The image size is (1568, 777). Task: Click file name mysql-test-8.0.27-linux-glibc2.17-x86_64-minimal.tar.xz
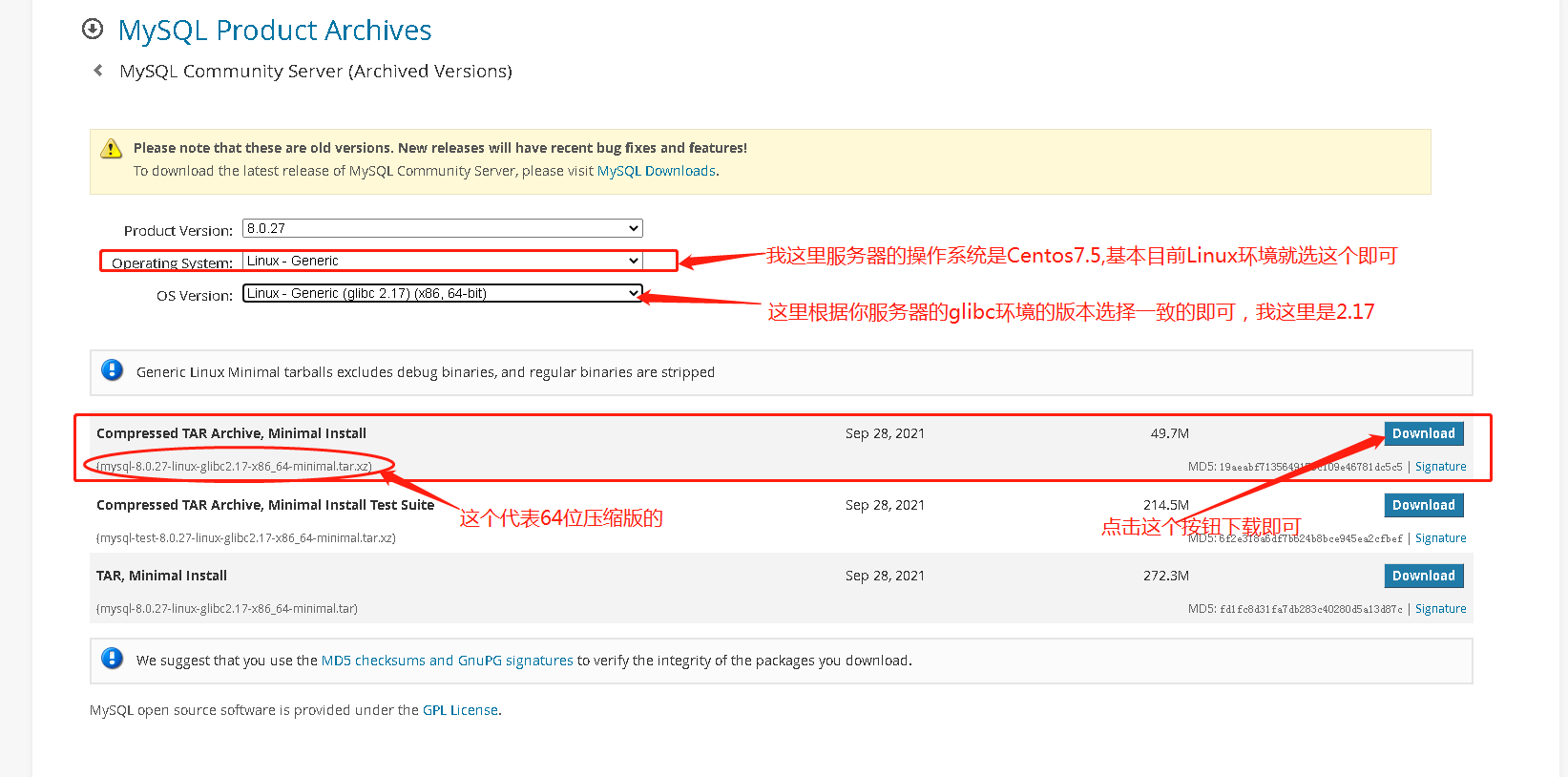coord(246,538)
